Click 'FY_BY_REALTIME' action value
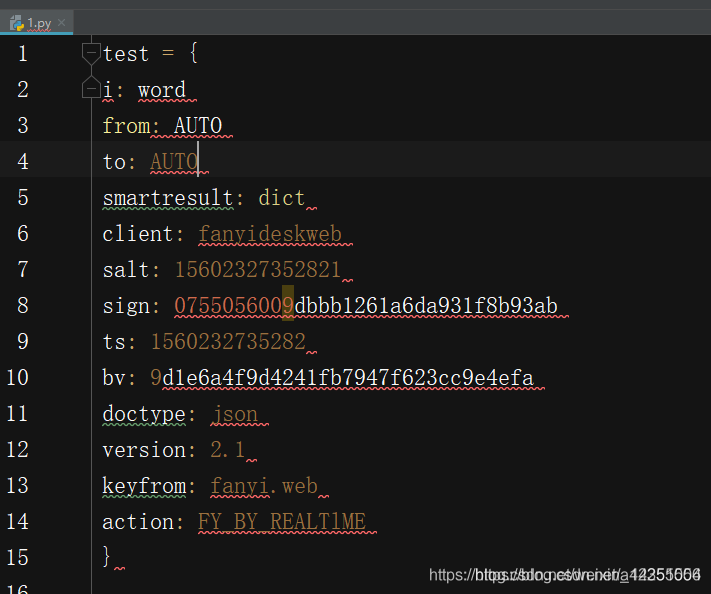This screenshot has width=711, height=594. [282, 522]
